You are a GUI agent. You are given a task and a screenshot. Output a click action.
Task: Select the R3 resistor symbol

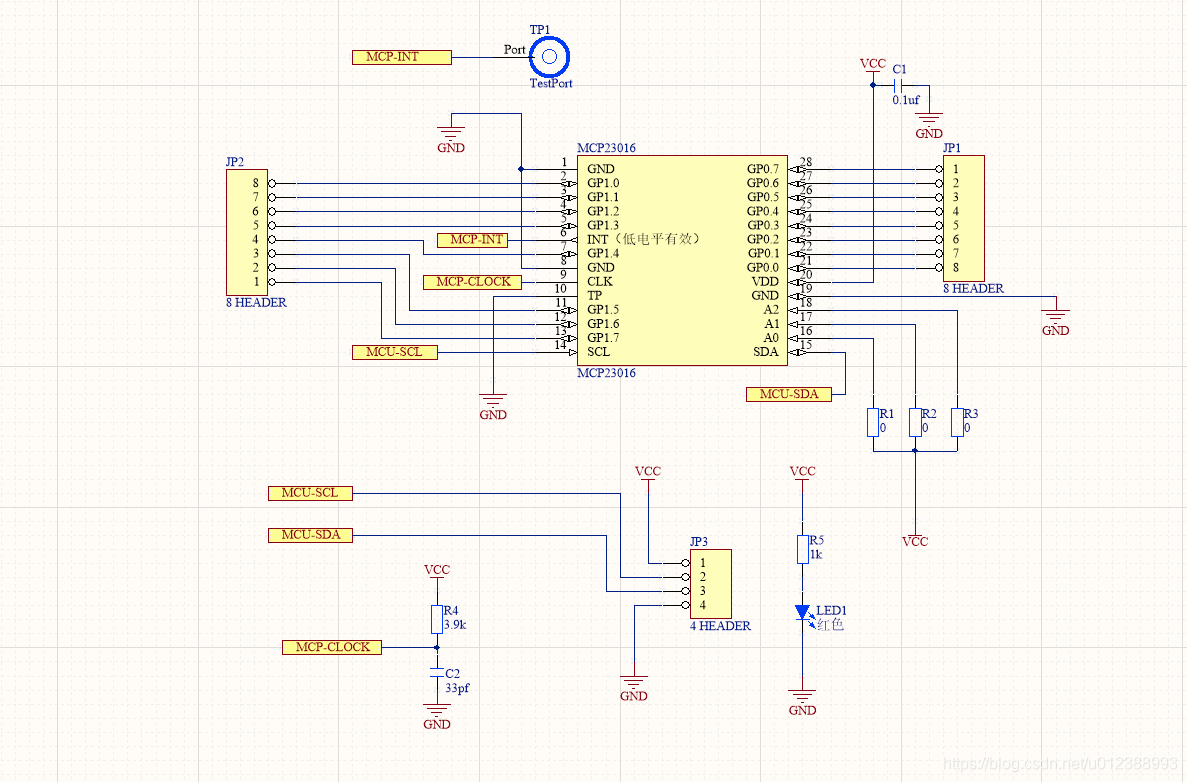pyautogui.click(x=958, y=422)
